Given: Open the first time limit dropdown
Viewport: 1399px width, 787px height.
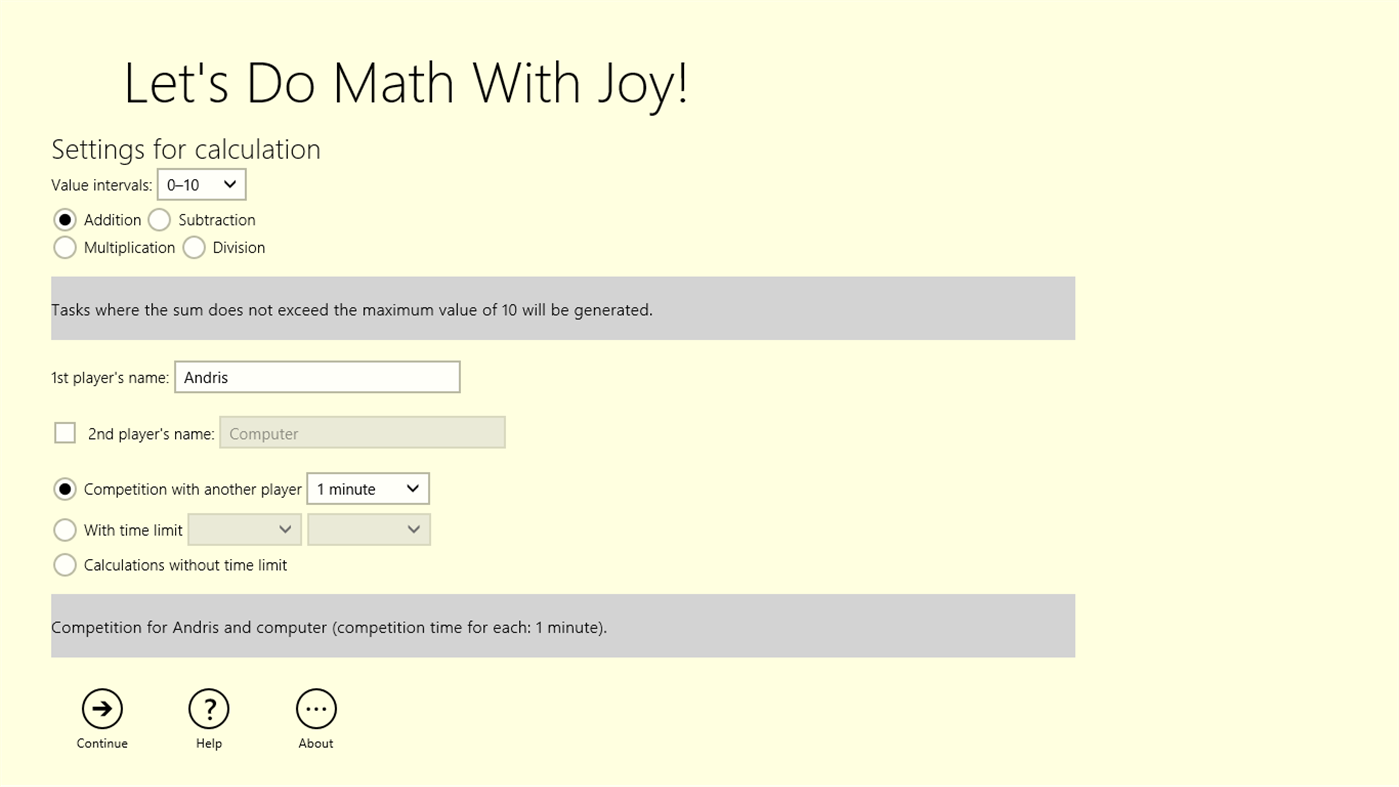Looking at the screenshot, I should pyautogui.click(x=244, y=529).
